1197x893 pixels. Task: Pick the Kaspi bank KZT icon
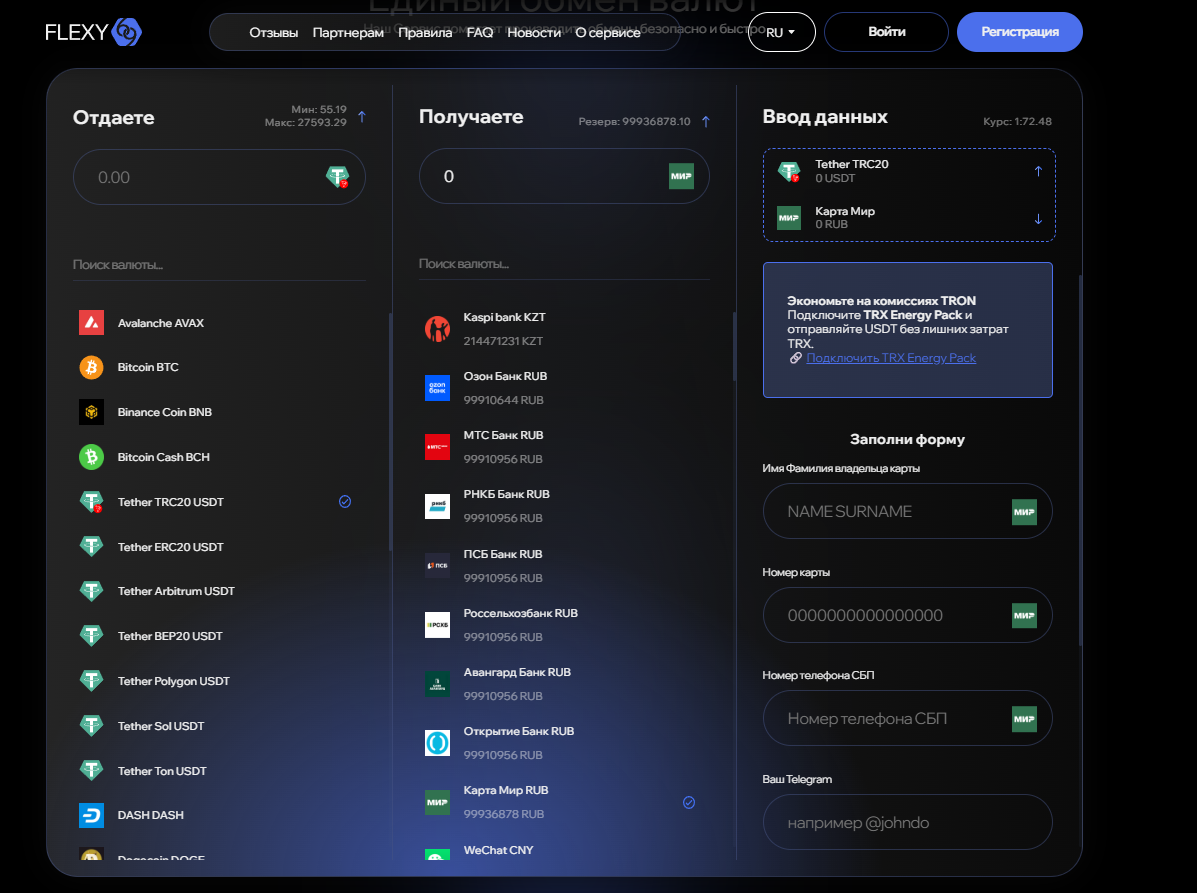[437, 329]
